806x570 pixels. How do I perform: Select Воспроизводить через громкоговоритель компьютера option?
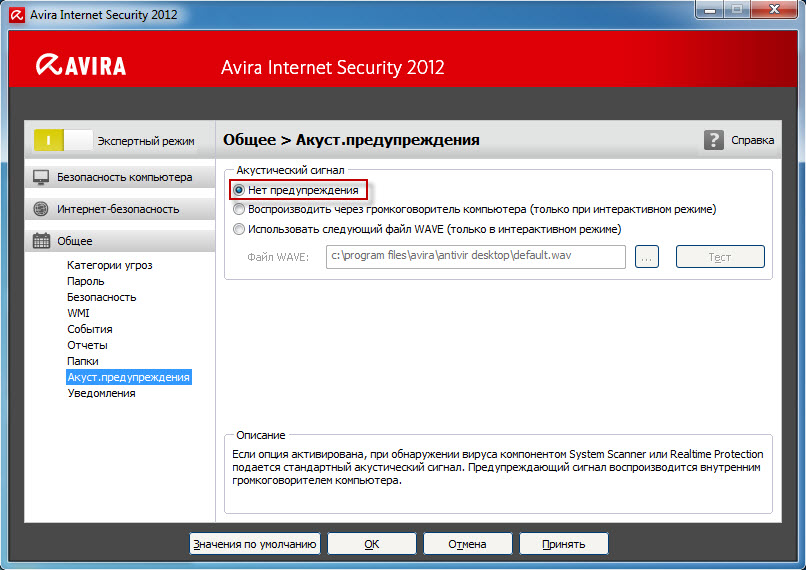point(239,209)
